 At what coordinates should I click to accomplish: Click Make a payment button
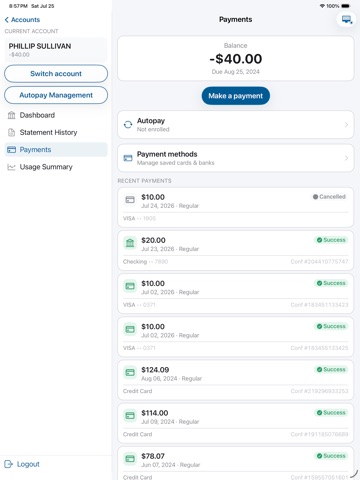tap(236, 96)
